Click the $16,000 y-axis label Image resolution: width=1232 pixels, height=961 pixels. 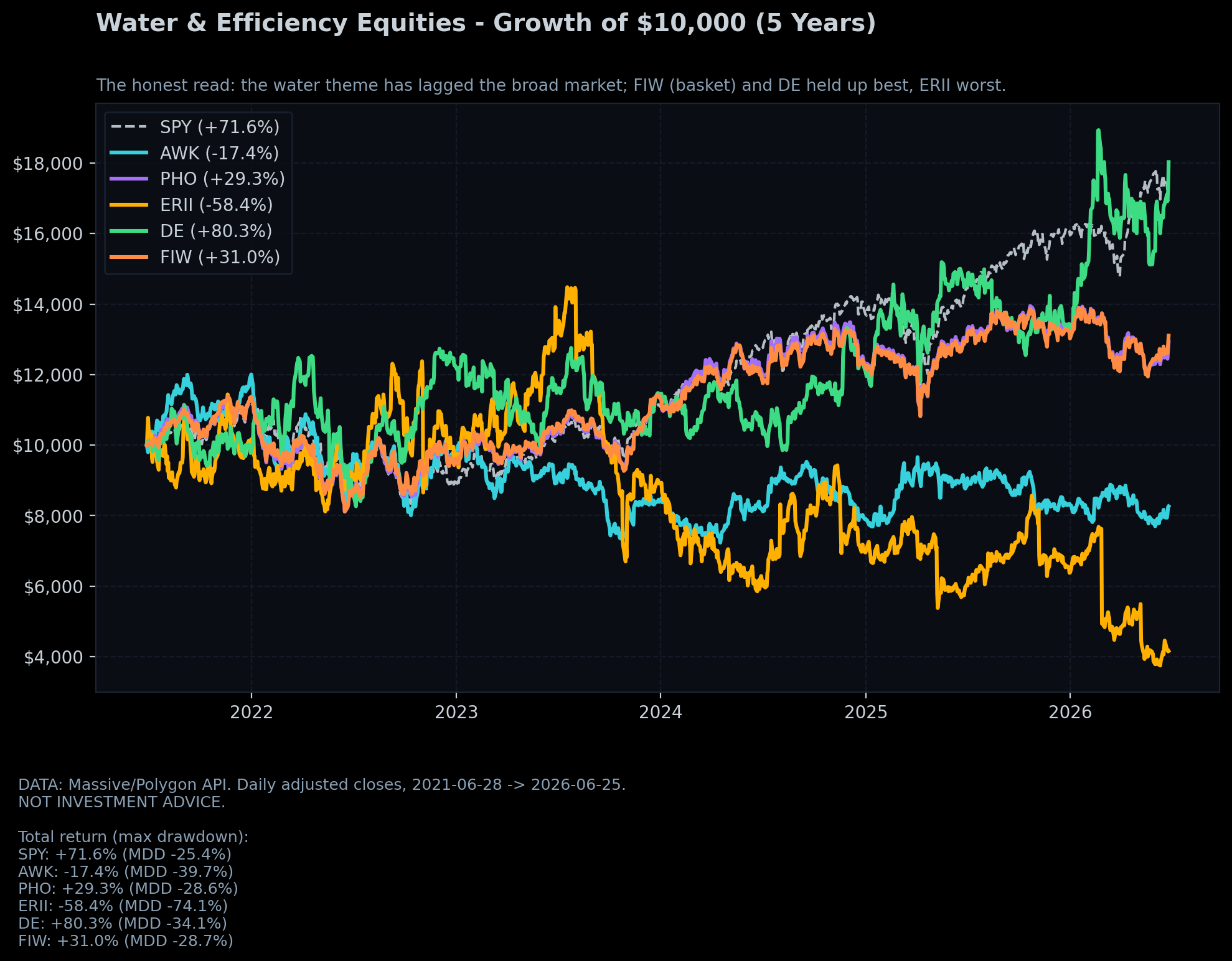48,234
